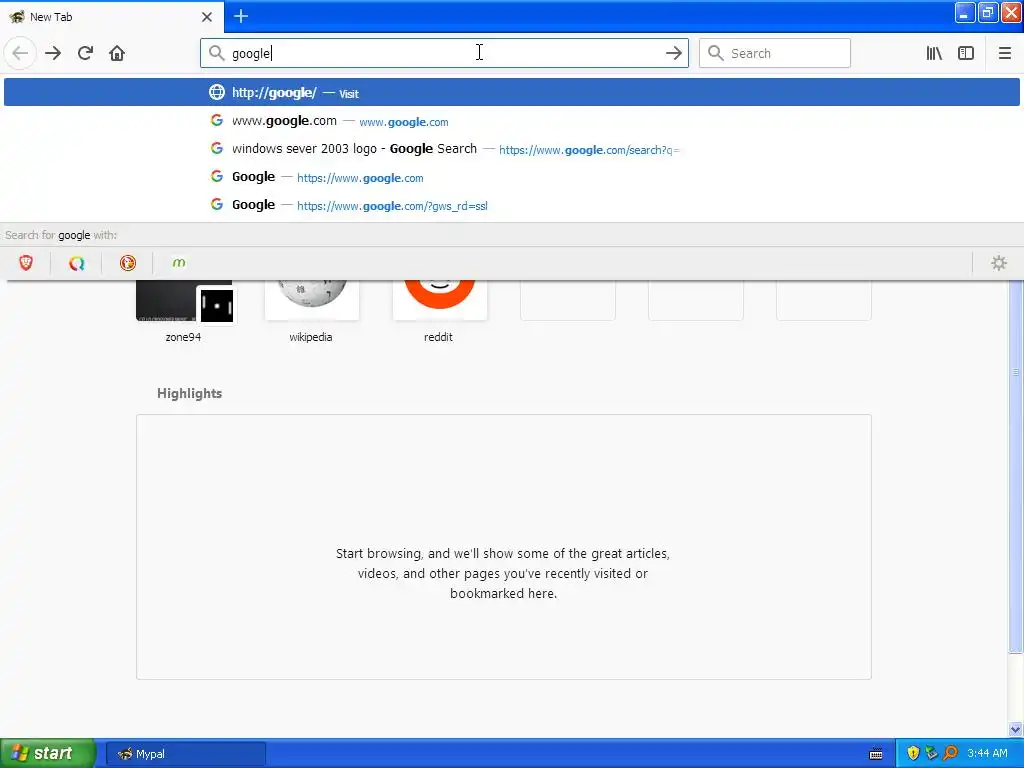Select the Google gws_rd=ssl suggestion
Viewport: 1024px width, 768px height.
click(x=511, y=205)
